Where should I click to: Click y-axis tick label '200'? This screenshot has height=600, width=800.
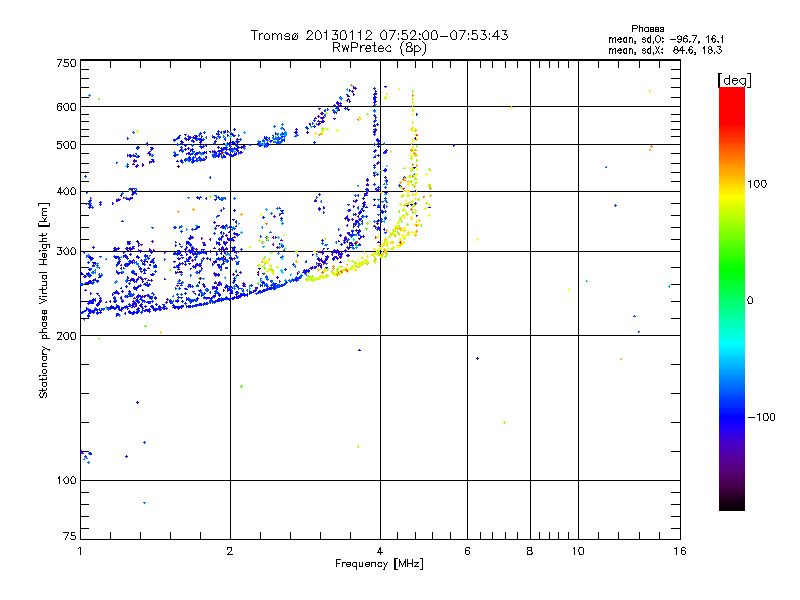tap(67, 336)
